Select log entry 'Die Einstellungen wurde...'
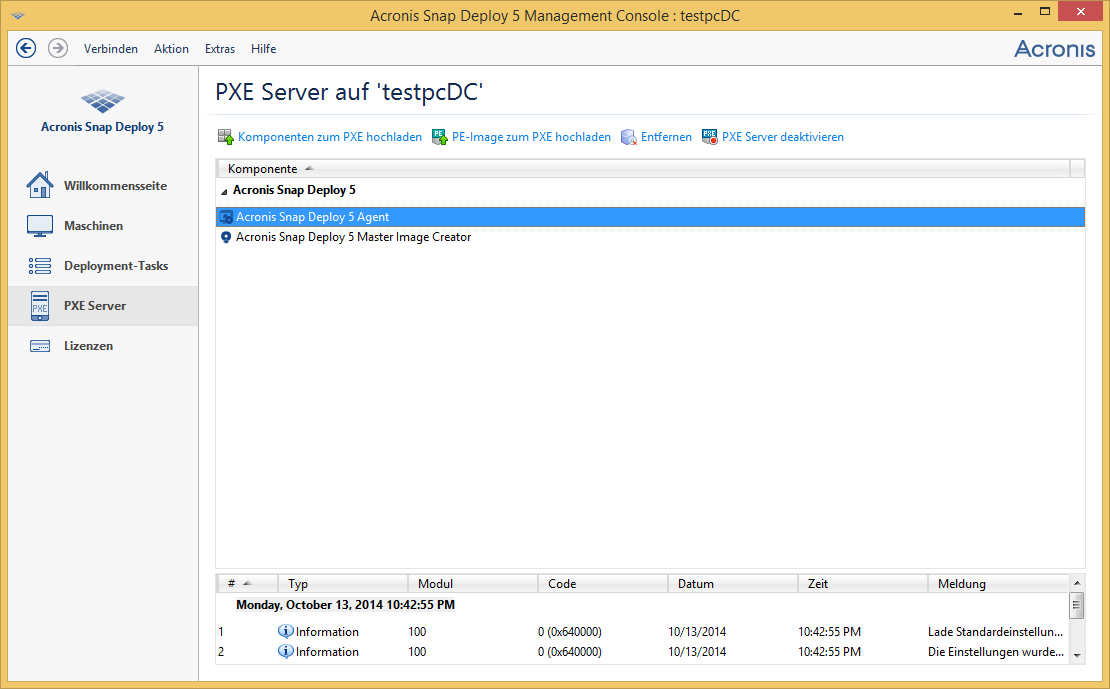Viewport: 1110px width, 689px height. (x=995, y=651)
